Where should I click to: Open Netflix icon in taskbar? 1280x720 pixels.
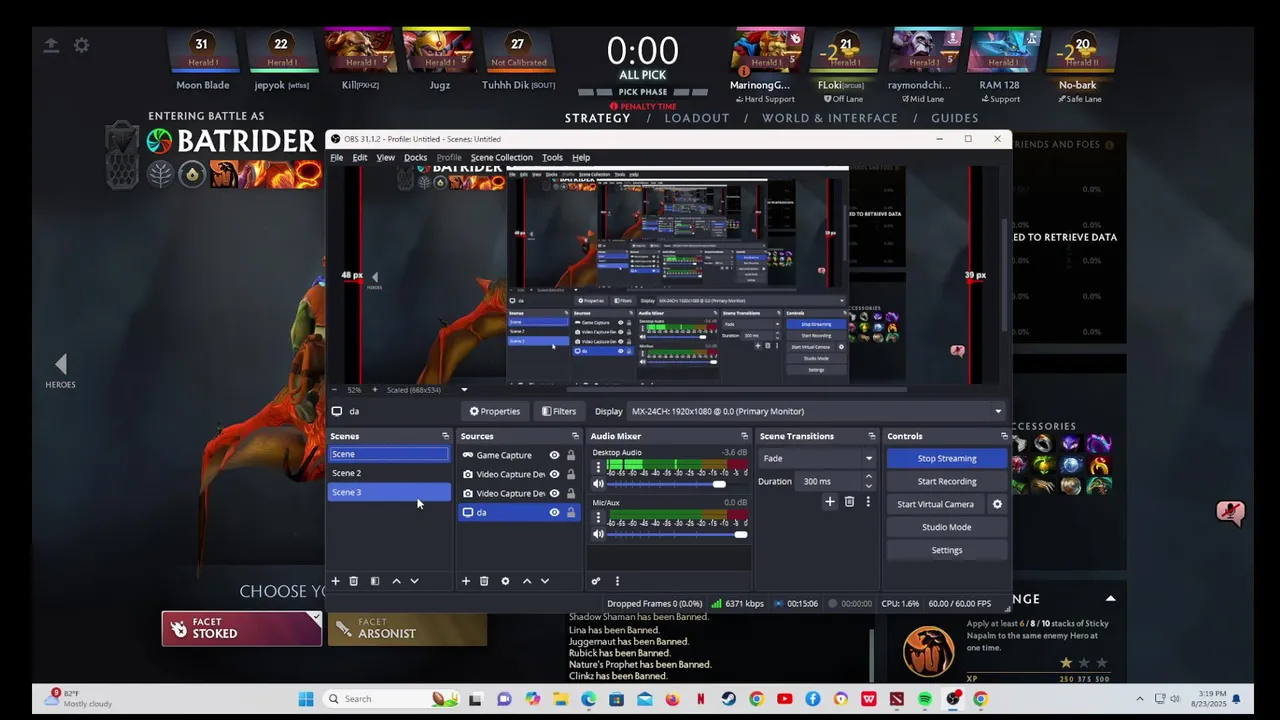701,699
